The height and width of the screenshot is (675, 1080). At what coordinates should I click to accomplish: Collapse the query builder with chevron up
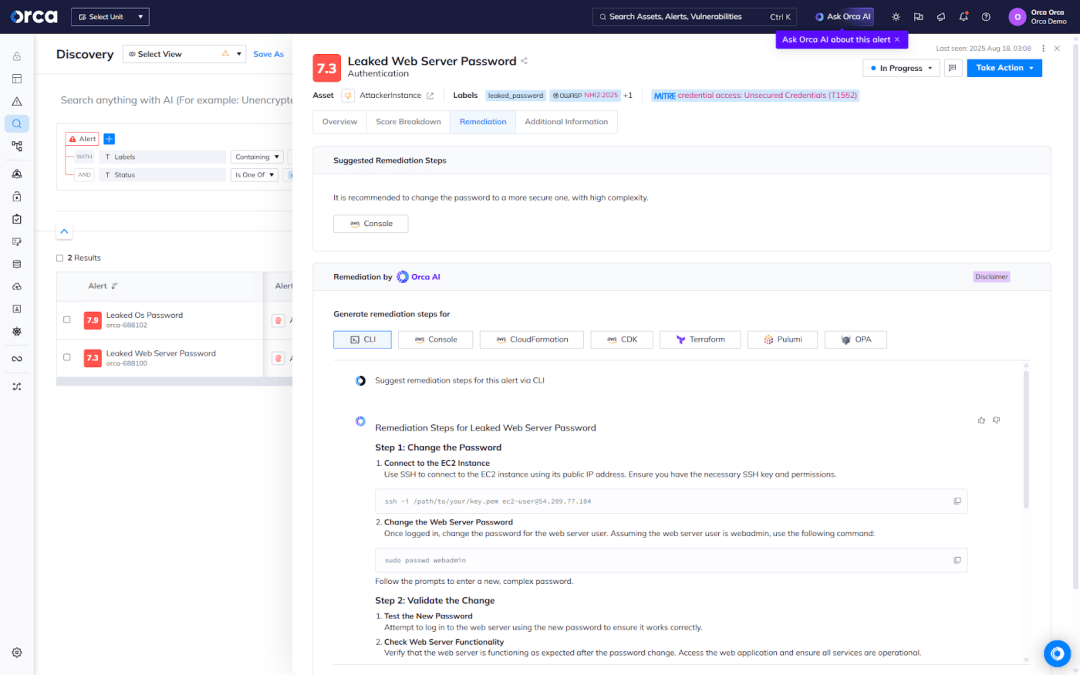[x=64, y=231]
